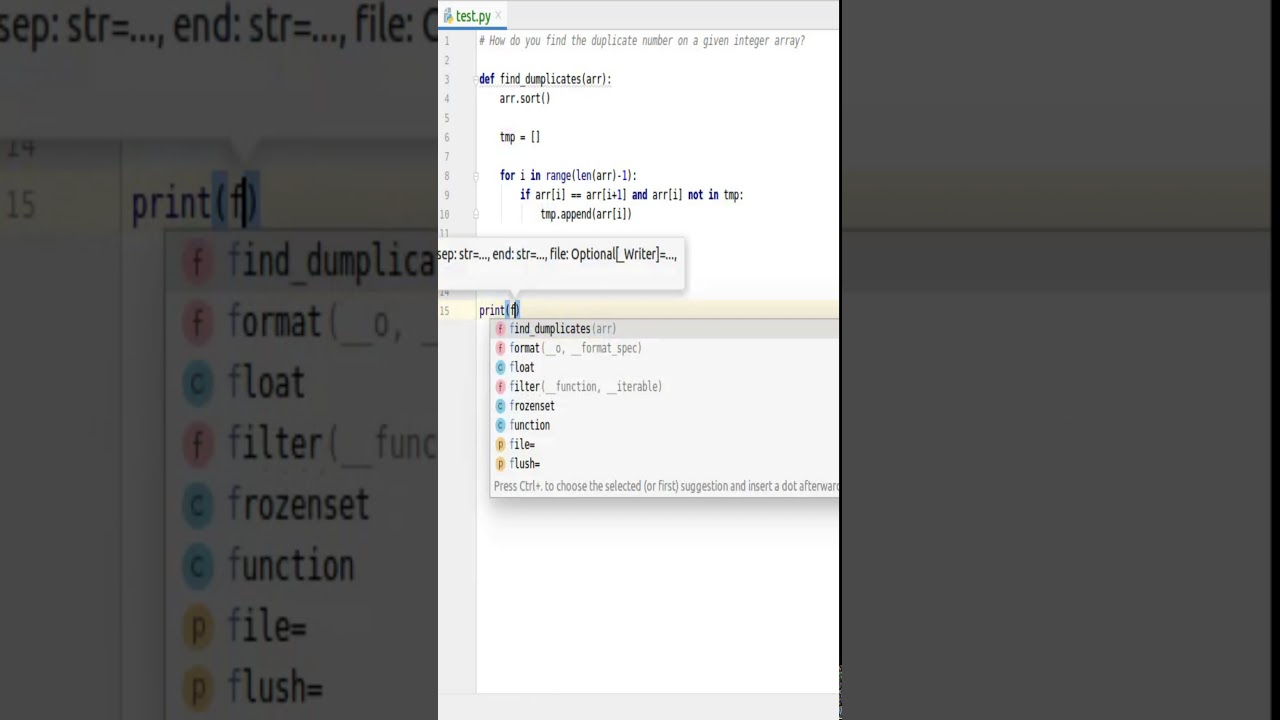The width and height of the screenshot is (1280, 720).
Task: Pick the float class suggestion
Action: (664, 367)
